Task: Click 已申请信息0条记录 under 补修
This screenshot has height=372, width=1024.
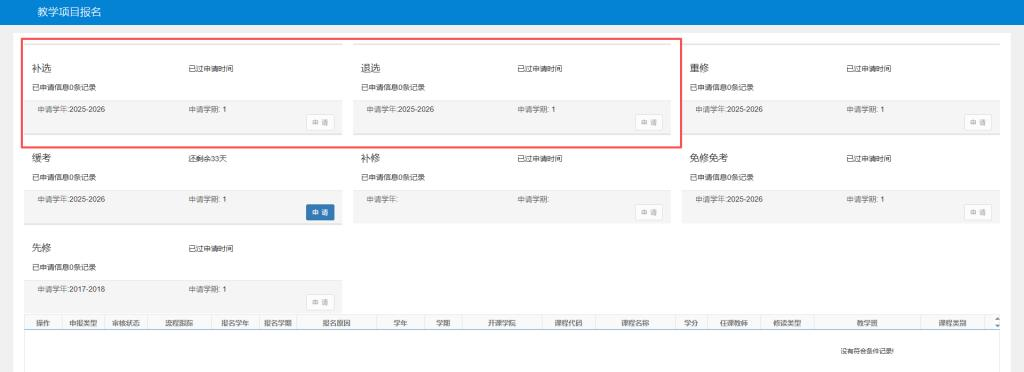Action: [393, 178]
